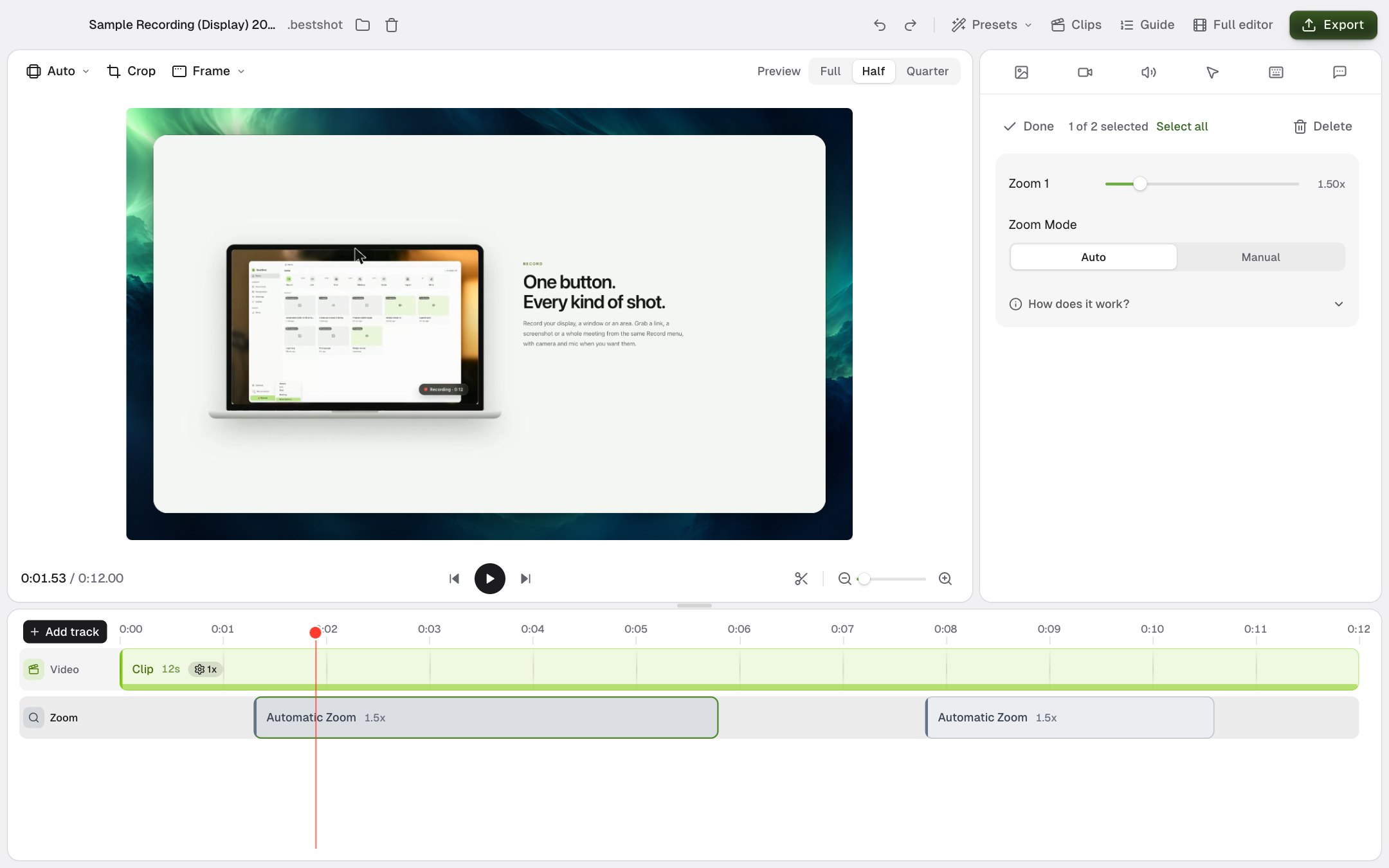Undo the last edit
Viewport: 1389px width, 868px height.
tap(880, 25)
